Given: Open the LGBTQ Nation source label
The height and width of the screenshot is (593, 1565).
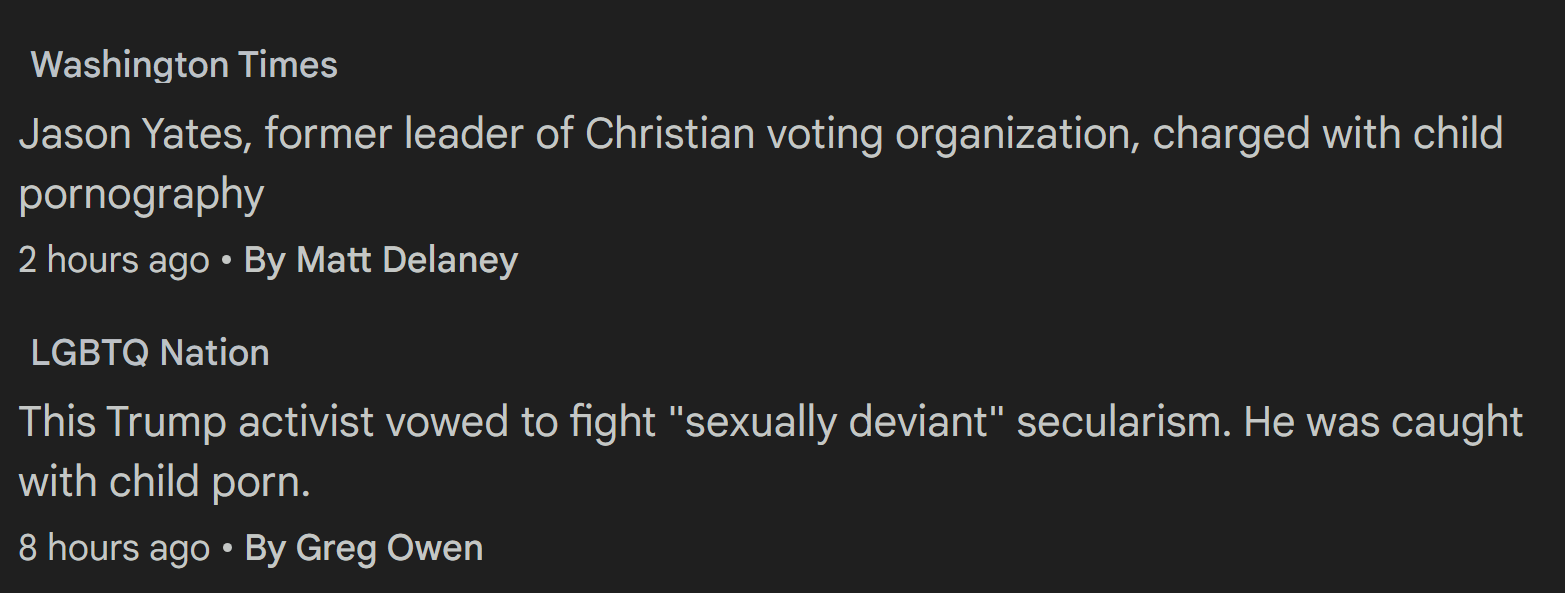Looking at the screenshot, I should click(150, 353).
